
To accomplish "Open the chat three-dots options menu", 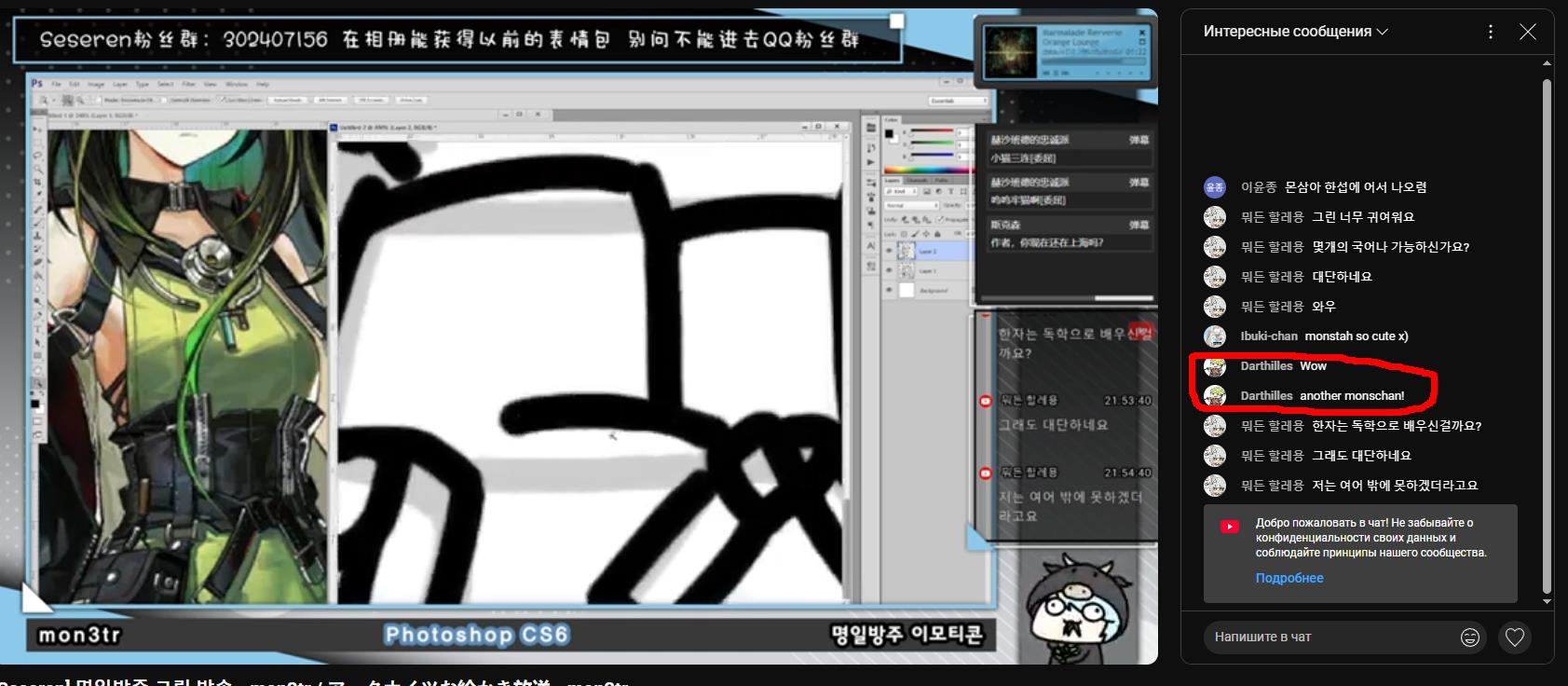I will 1491,32.
